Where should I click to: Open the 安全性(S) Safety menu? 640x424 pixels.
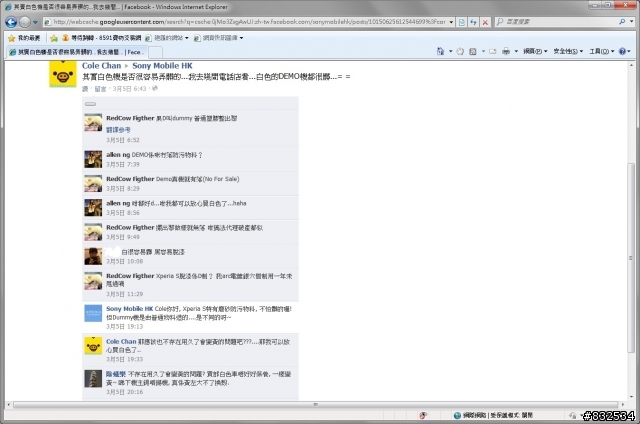click(x=568, y=51)
